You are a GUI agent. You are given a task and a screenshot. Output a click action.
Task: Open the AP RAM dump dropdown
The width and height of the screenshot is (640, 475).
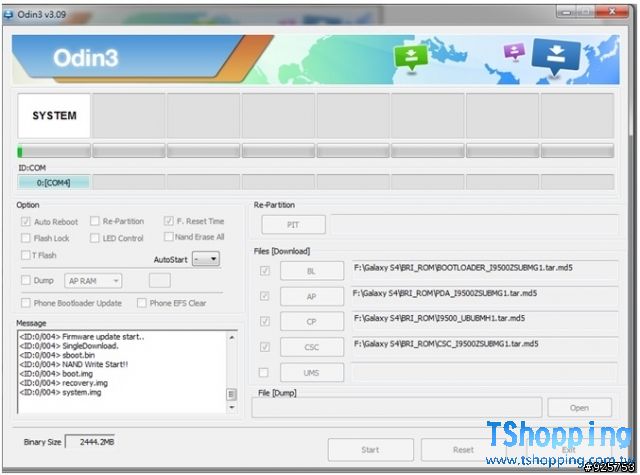click(x=93, y=281)
